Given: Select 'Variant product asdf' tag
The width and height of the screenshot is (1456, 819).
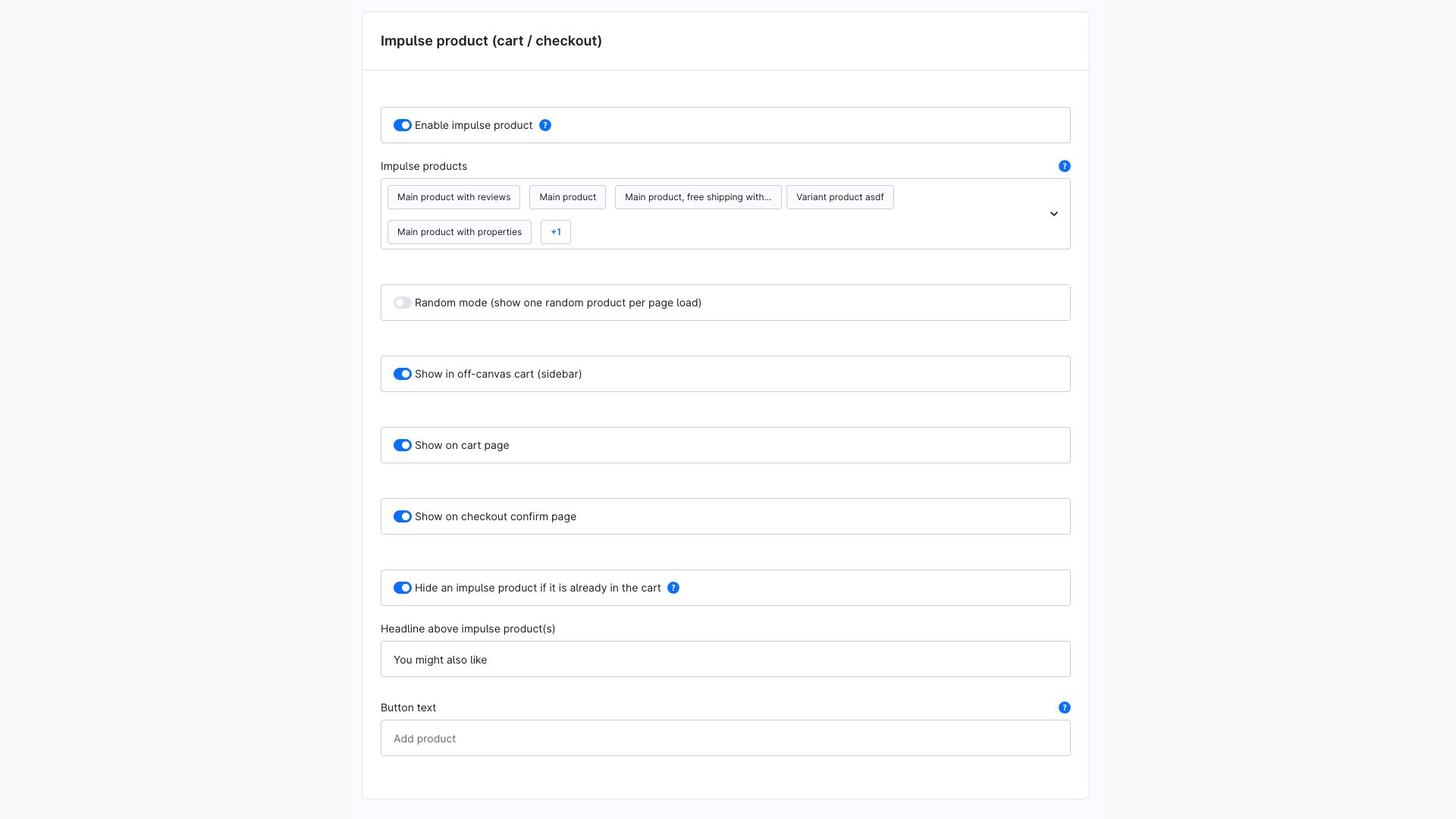Looking at the screenshot, I should [840, 197].
